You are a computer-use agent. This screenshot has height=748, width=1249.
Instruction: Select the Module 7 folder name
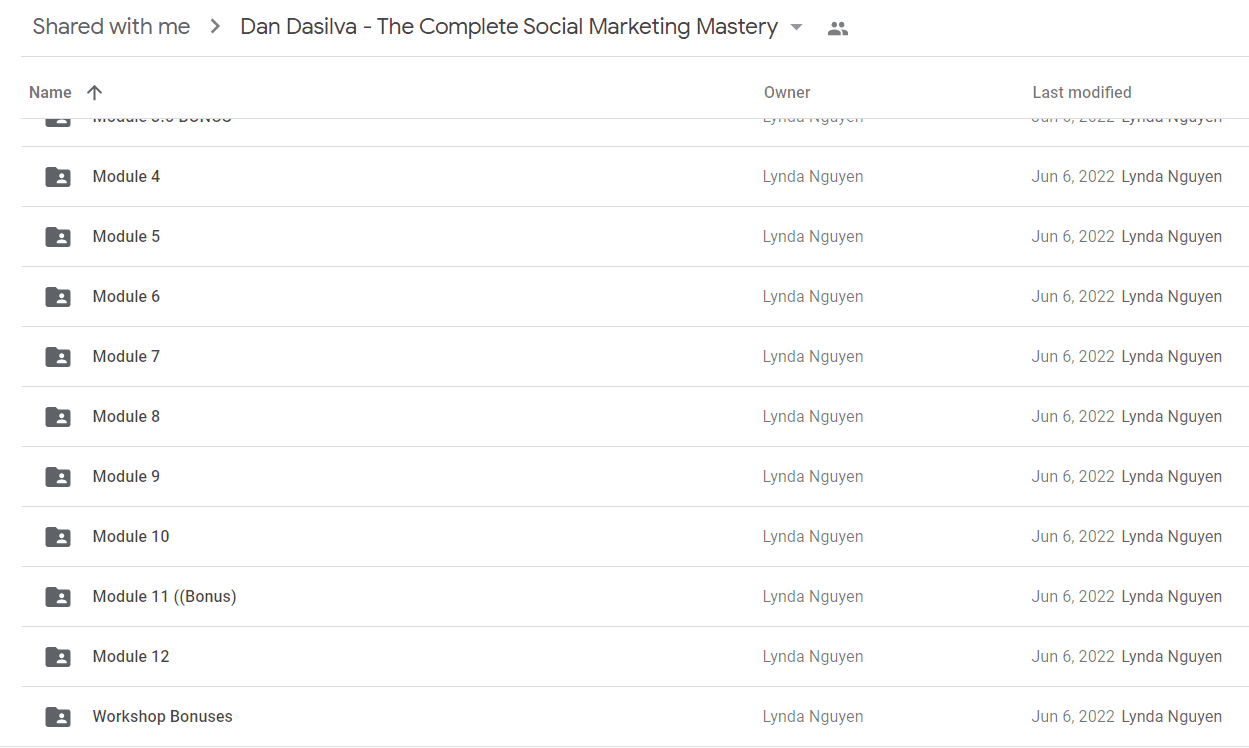[x=126, y=356]
